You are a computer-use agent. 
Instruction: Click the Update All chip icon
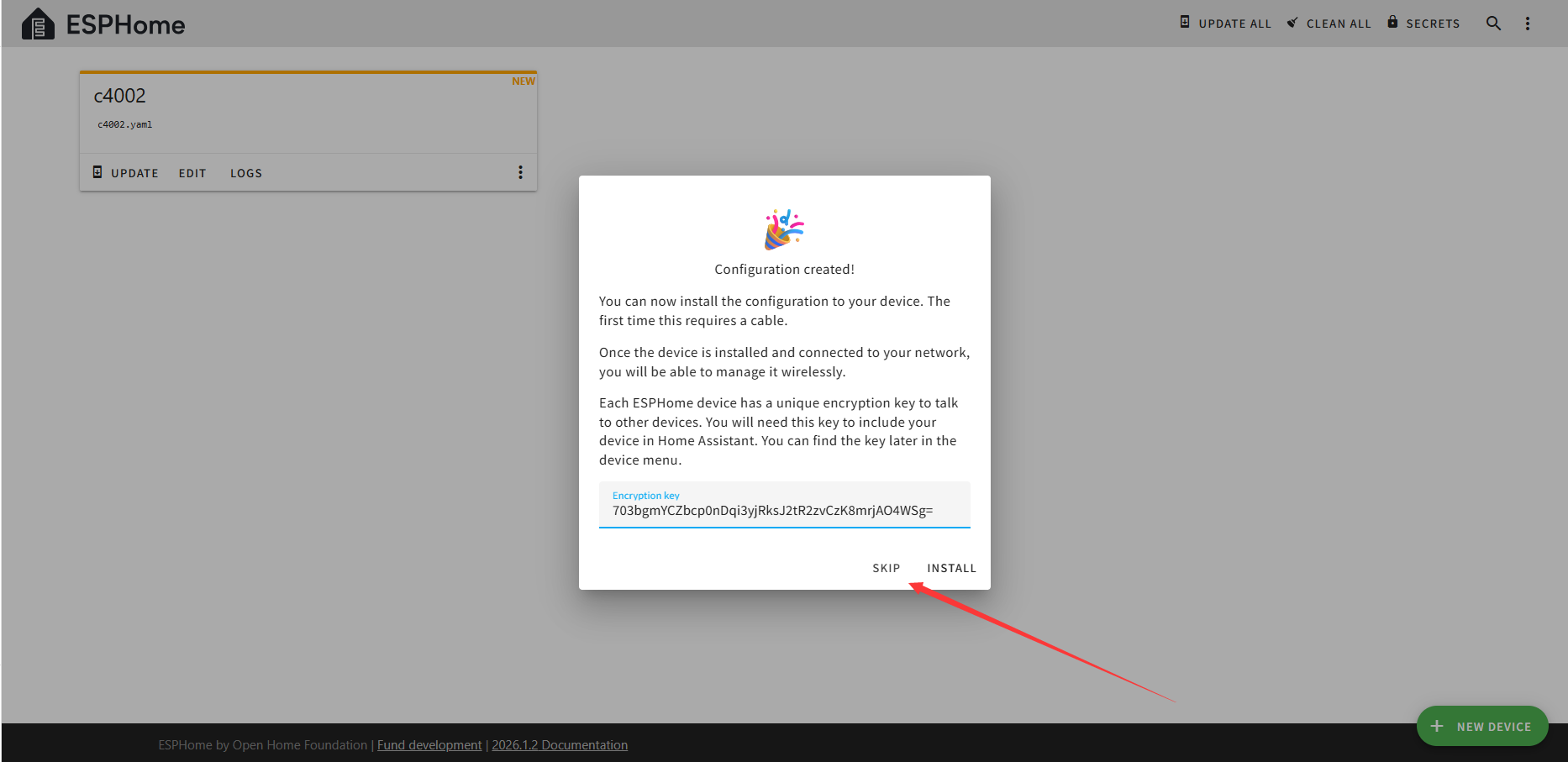point(1185,23)
